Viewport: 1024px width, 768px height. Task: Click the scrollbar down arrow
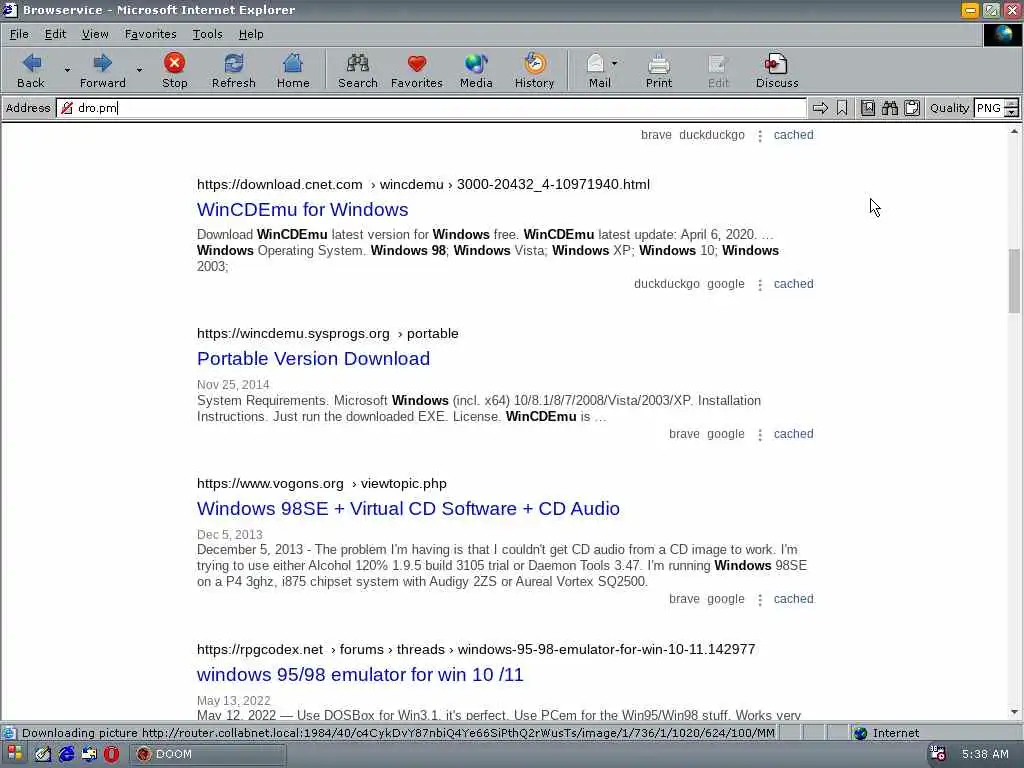tap(1014, 712)
